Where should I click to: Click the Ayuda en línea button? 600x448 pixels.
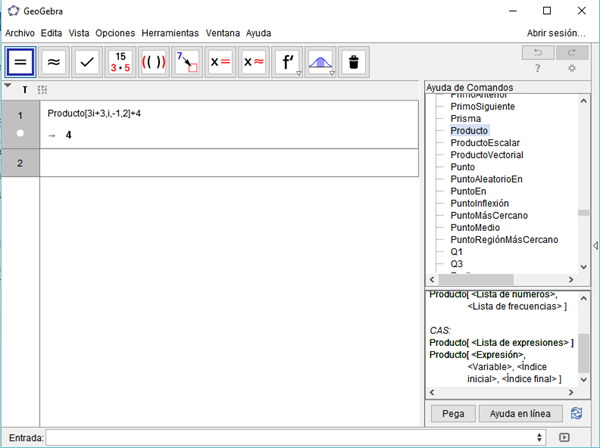(521, 413)
